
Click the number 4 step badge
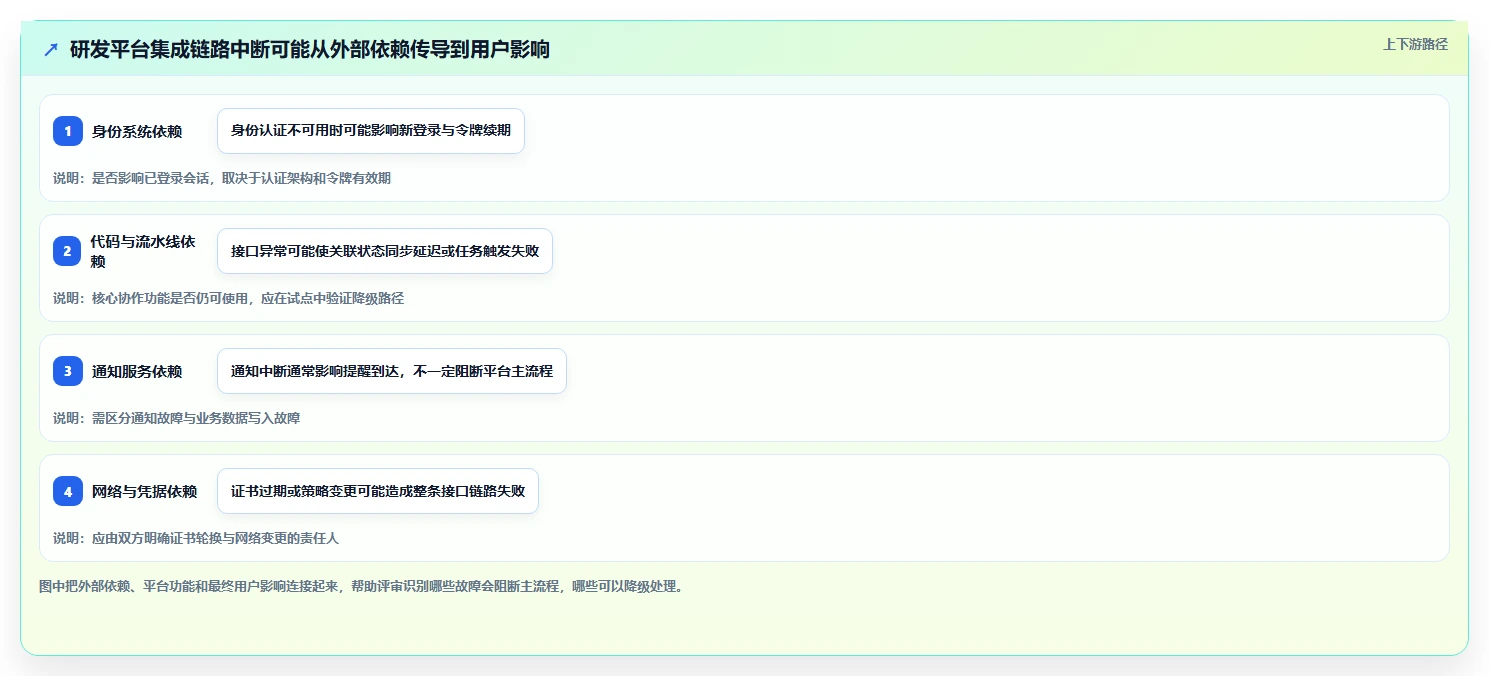tap(68, 491)
